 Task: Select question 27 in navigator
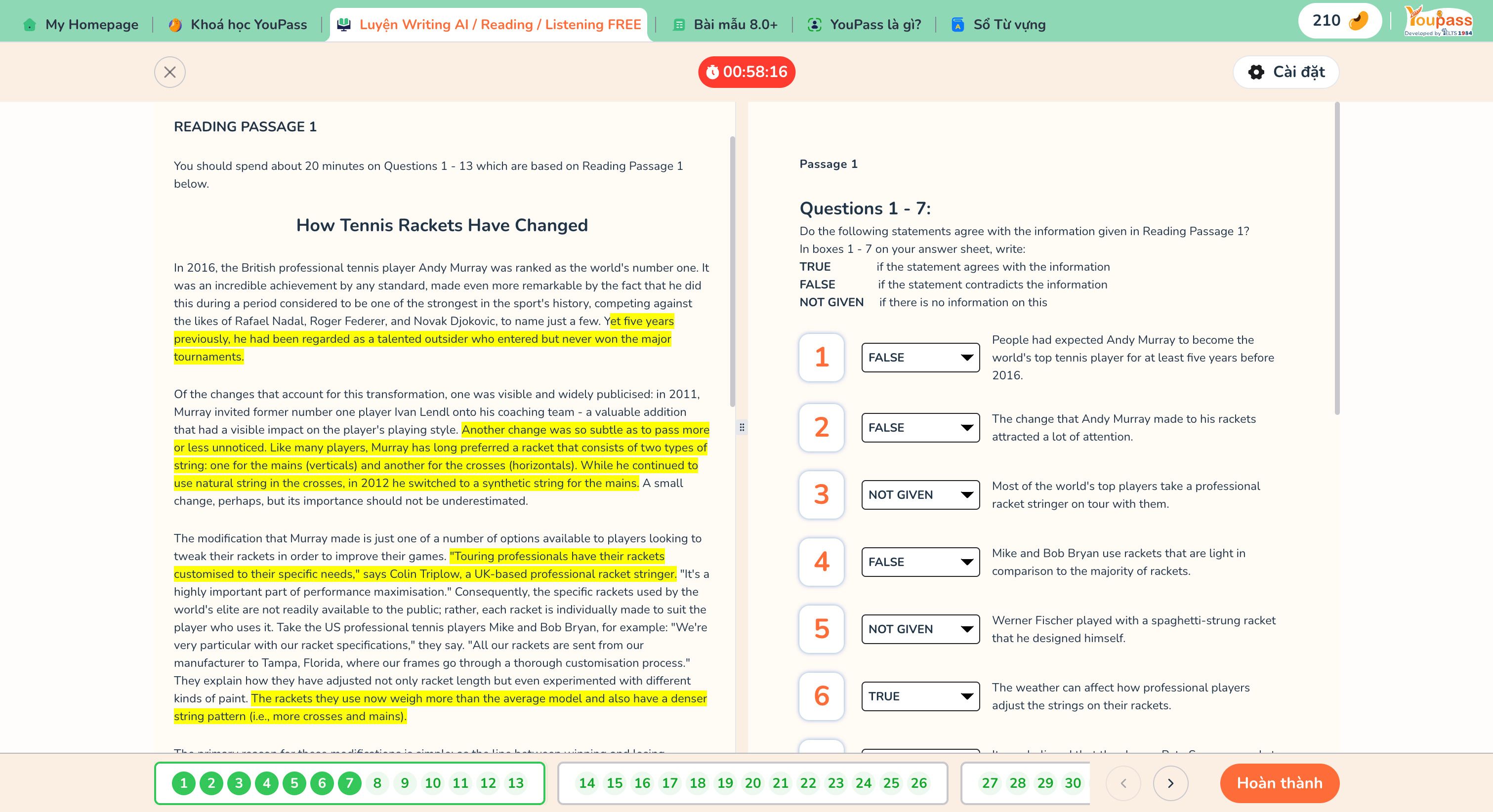pos(990,783)
